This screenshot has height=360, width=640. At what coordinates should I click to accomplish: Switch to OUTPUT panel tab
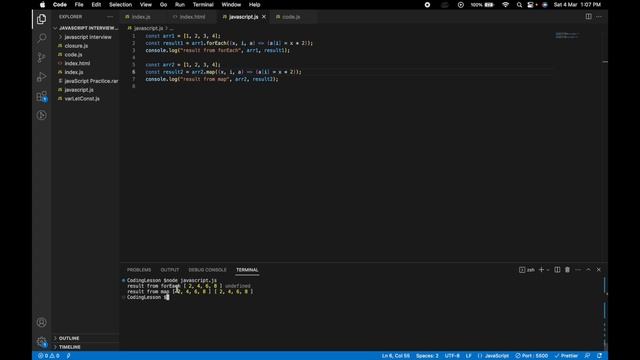(170, 270)
